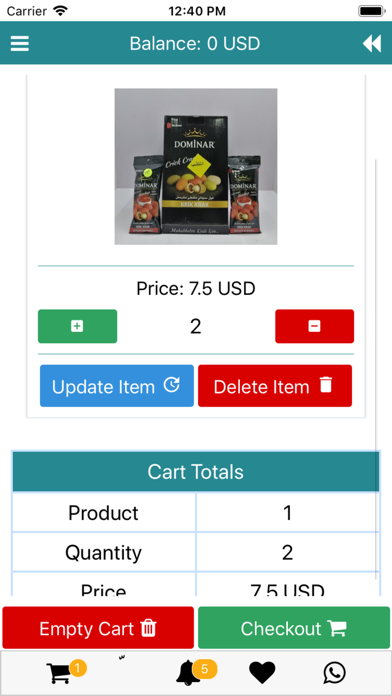The height and width of the screenshot is (696, 392).
Task: Click the Empty Cart button
Action: [x=98, y=628]
